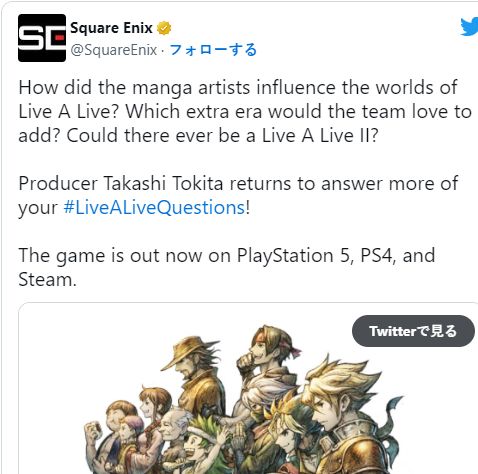This screenshot has width=478, height=474.
Task: Open the Square Enix display name
Action: (111, 28)
